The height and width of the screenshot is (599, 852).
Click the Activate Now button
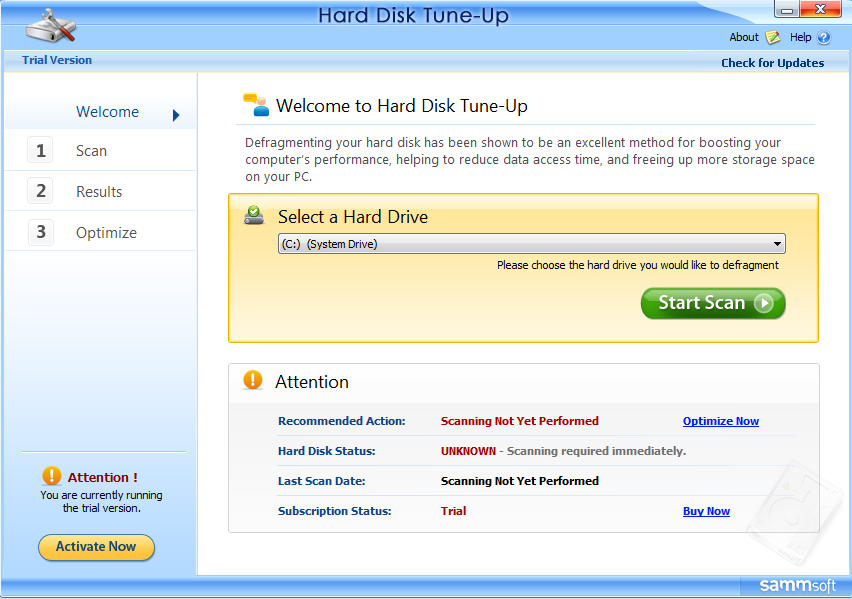pyautogui.click(x=96, y=547)
